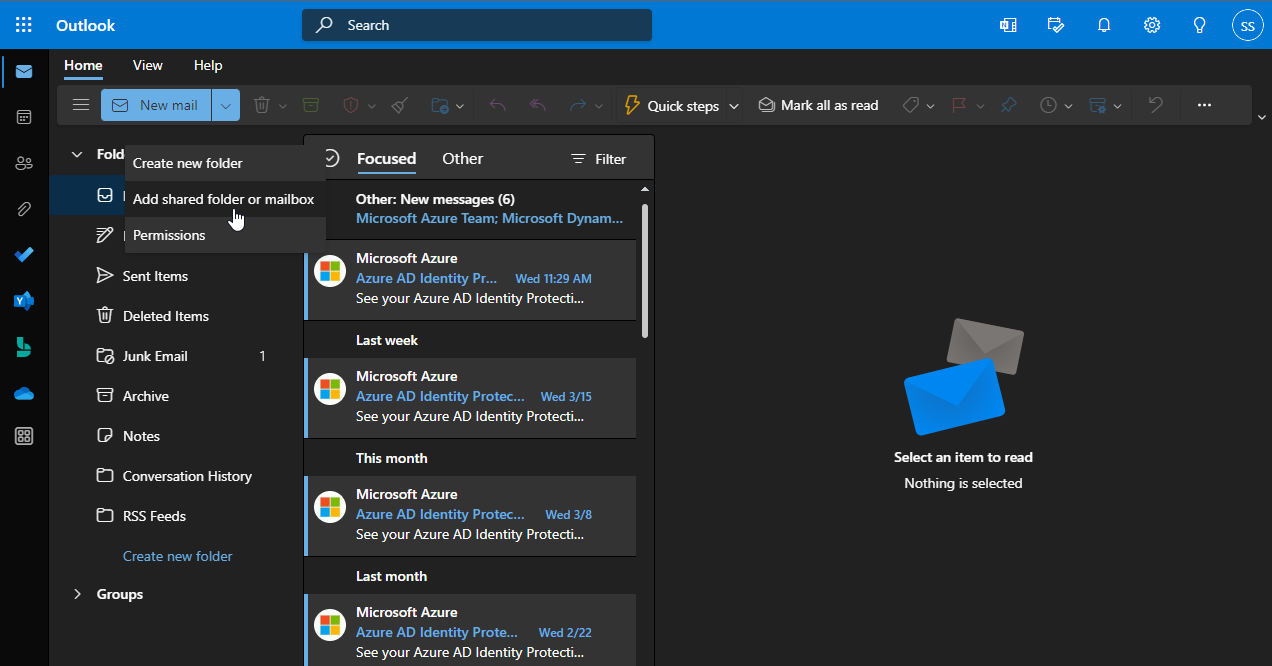Viewport: 1272px width, 666px height.
Task: Open the Categorize tag dropdown arrow
Action: click(x=930, y=106)
